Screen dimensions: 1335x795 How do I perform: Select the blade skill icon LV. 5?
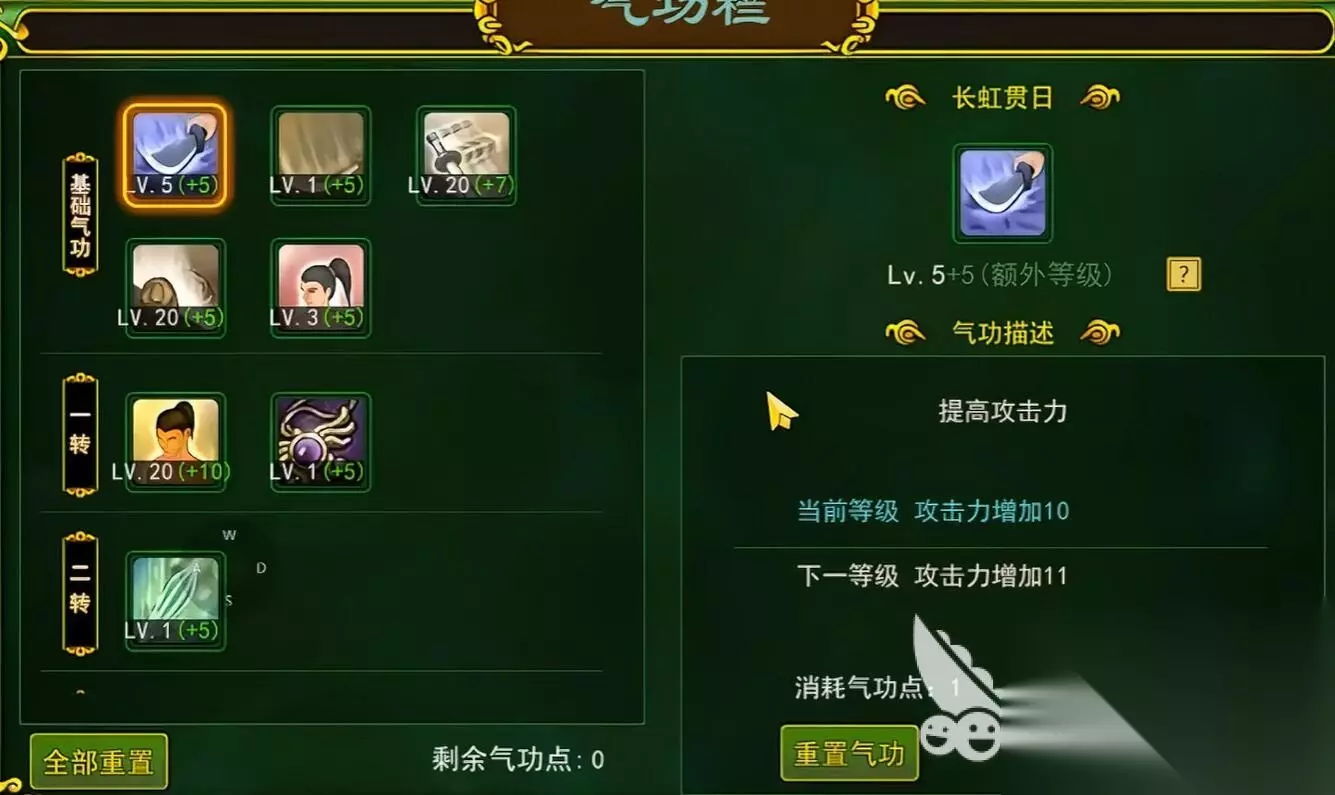pos(175,155)
